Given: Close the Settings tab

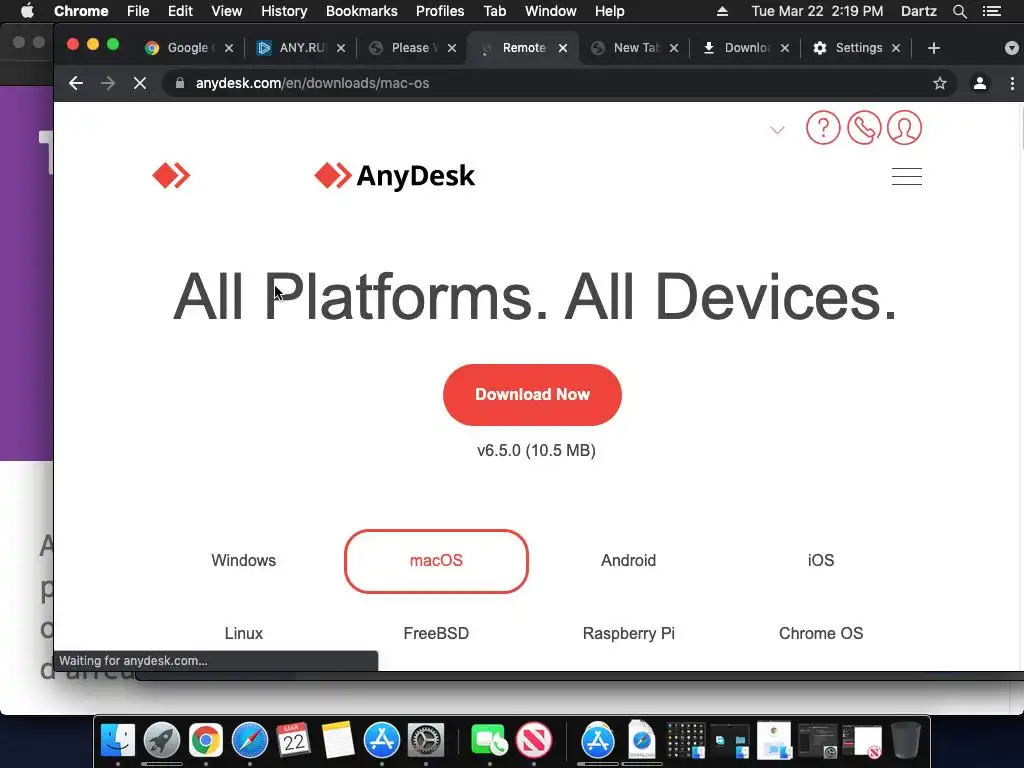Looking at the screenshot, I should coord(896,48).
